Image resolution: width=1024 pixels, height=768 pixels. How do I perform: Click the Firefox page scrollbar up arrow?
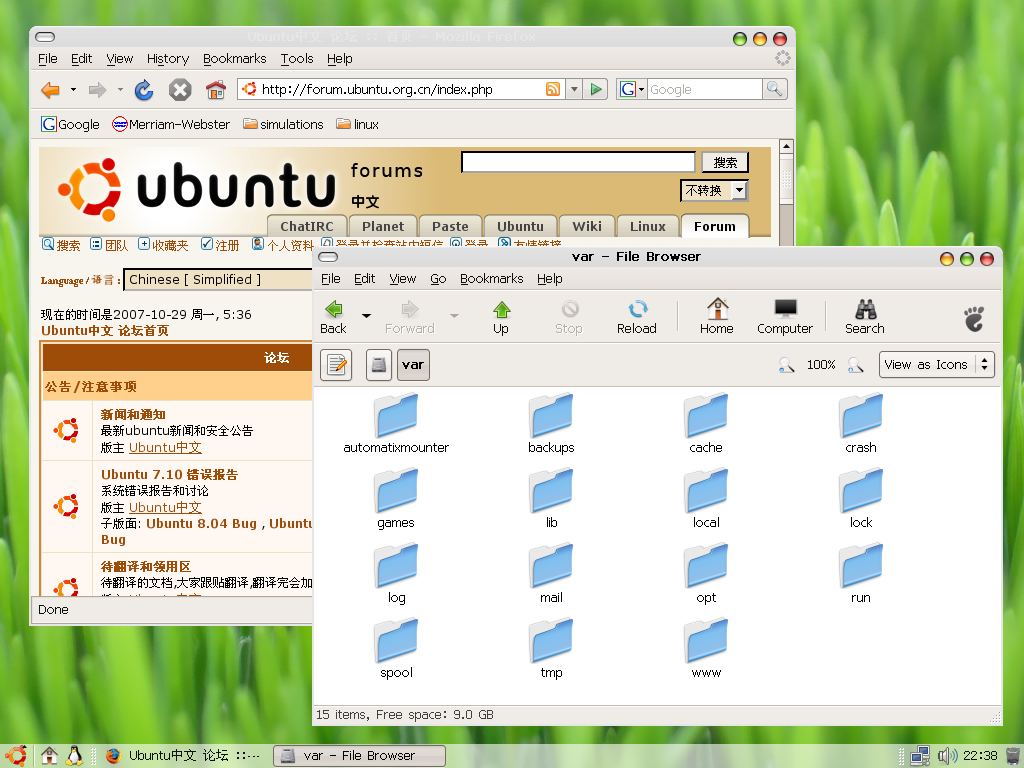tap(786, 146)
